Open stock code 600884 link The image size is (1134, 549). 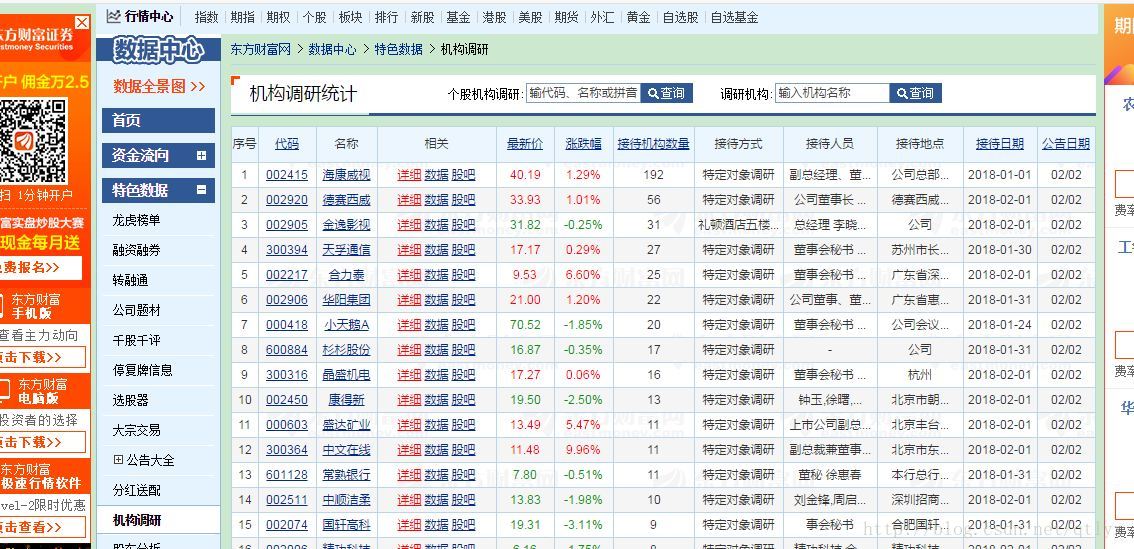[286, 349]
